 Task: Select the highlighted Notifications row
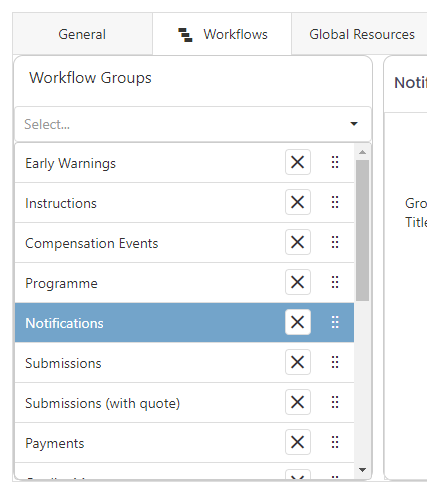point(184,323)
